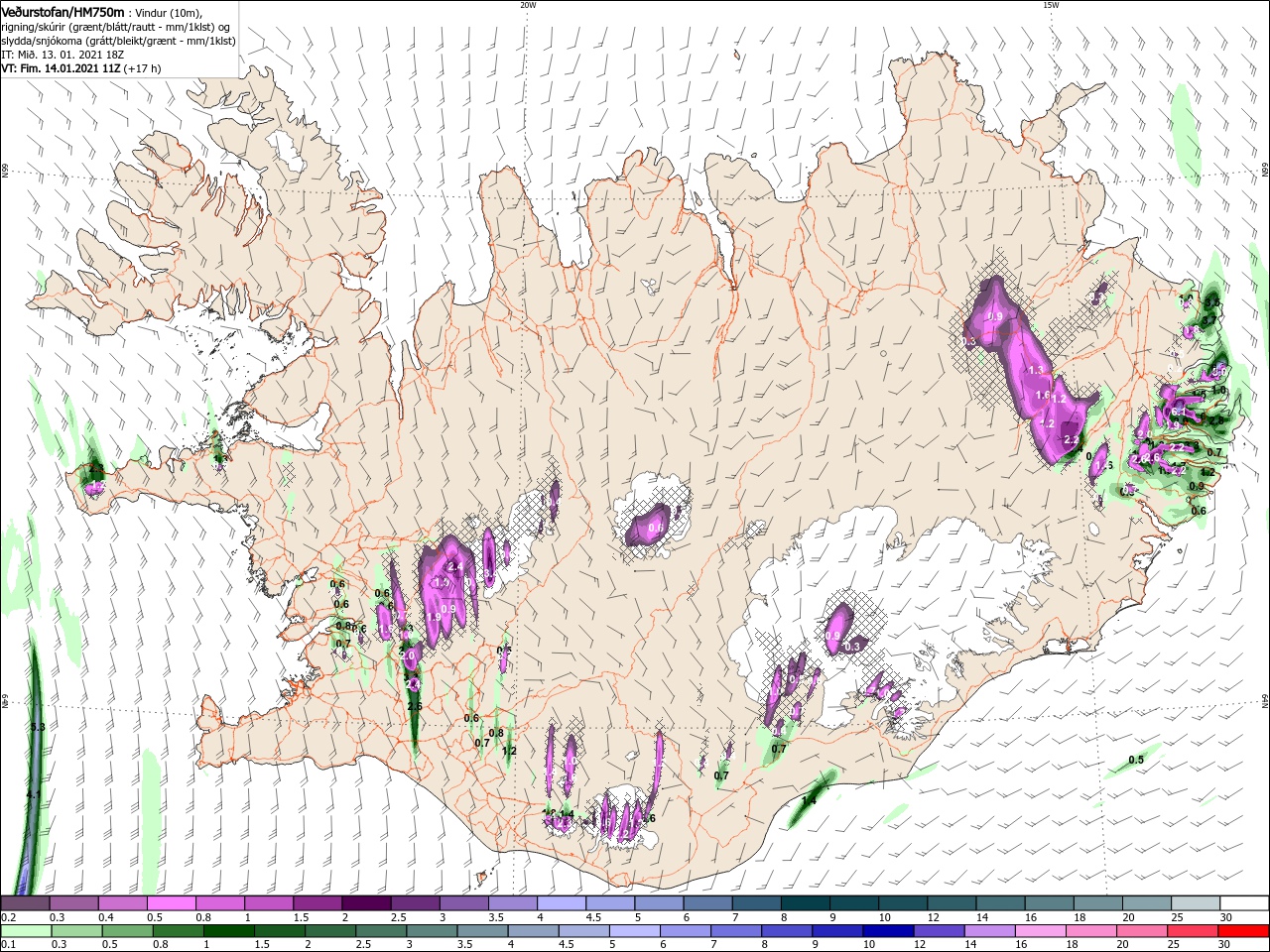This screenshot has height=952, width=1270.
Task: Select the upper legend swatch for 1.5
Action: [x=317, y=903]
